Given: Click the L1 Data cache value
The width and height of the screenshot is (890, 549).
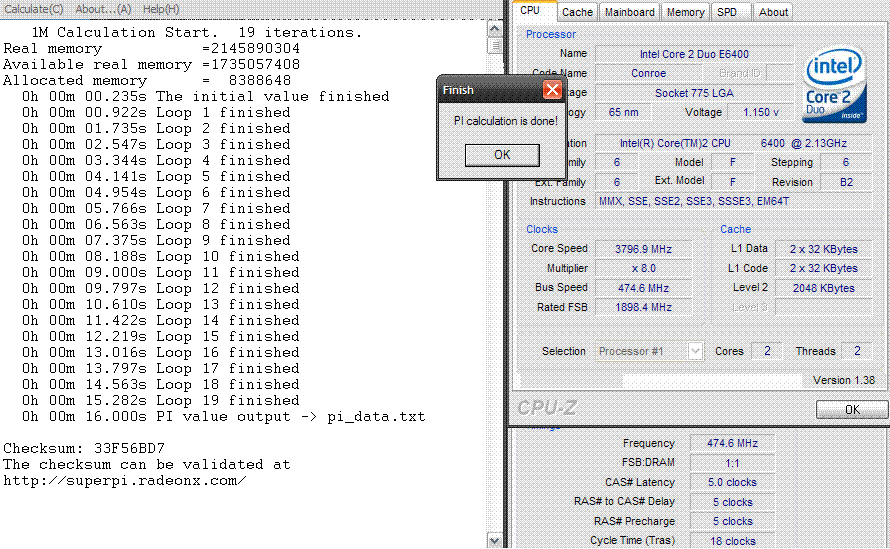Looking at the screenshot, I should pyautogui.click(x=823, y=249).
